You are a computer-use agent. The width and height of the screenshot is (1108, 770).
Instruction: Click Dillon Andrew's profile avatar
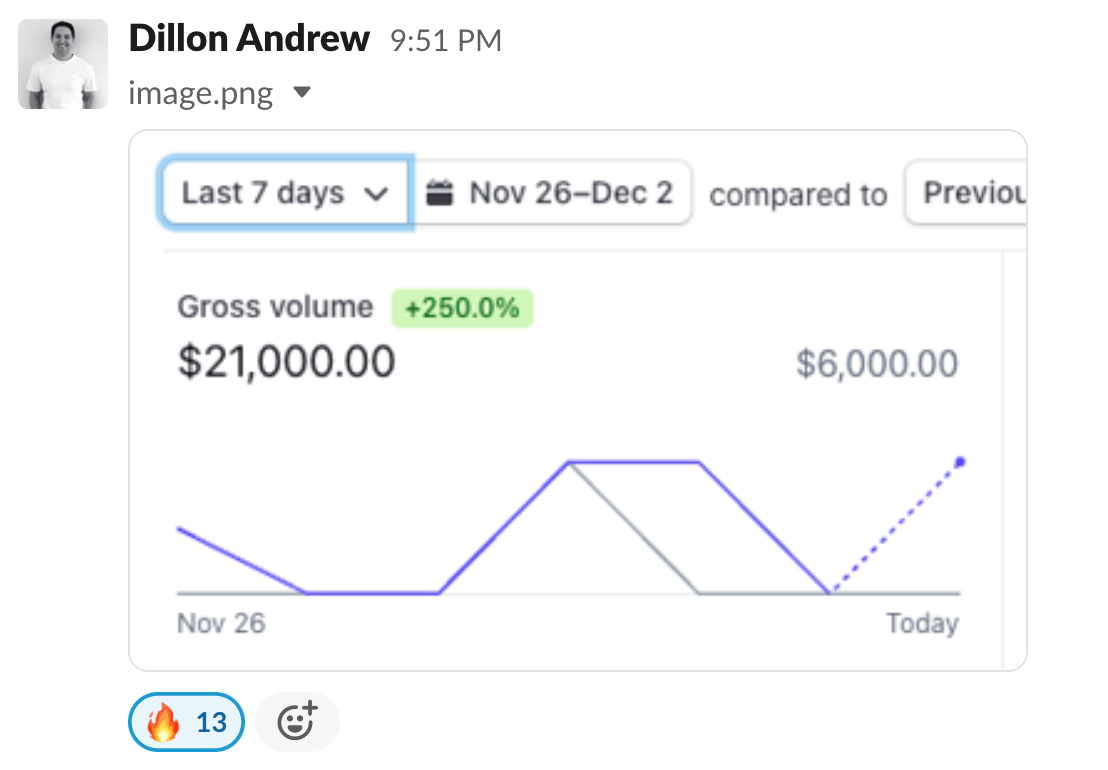(x=63, y=64)
